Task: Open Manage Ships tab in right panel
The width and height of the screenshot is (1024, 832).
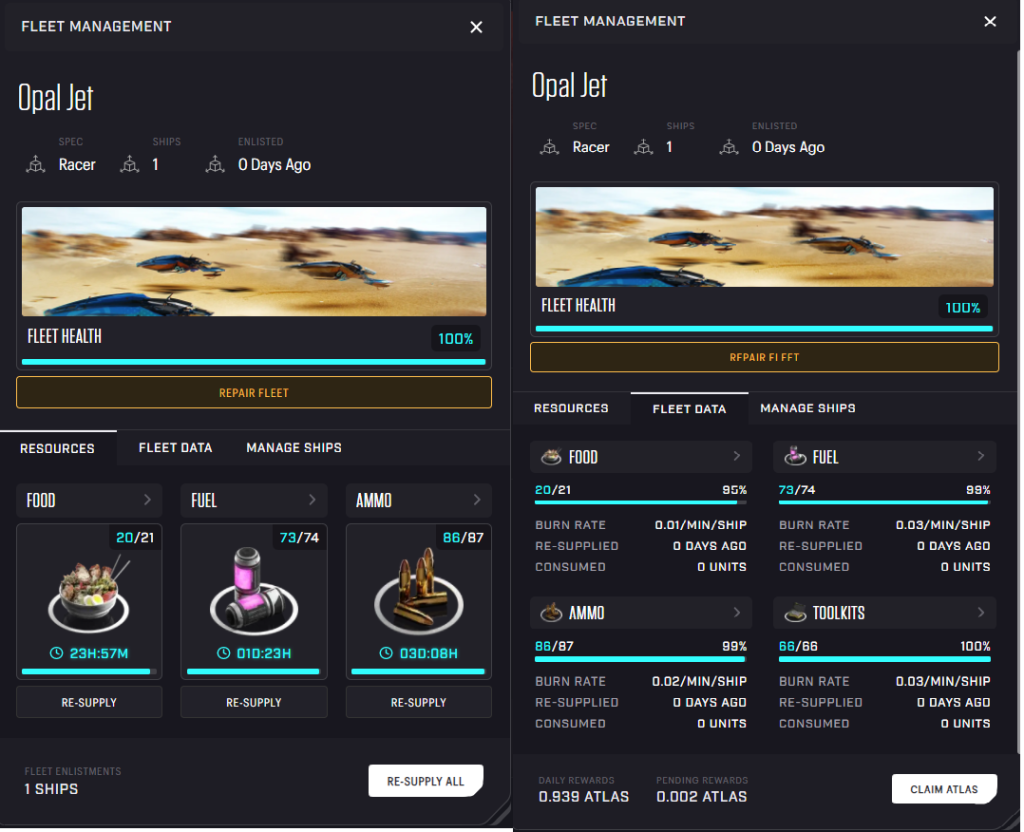Action: (x=807, y=408)
